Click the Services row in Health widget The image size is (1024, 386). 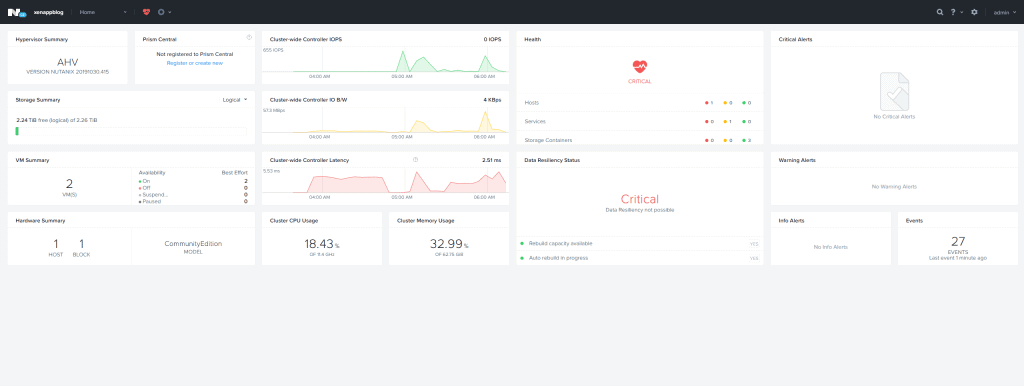[640, 121]
